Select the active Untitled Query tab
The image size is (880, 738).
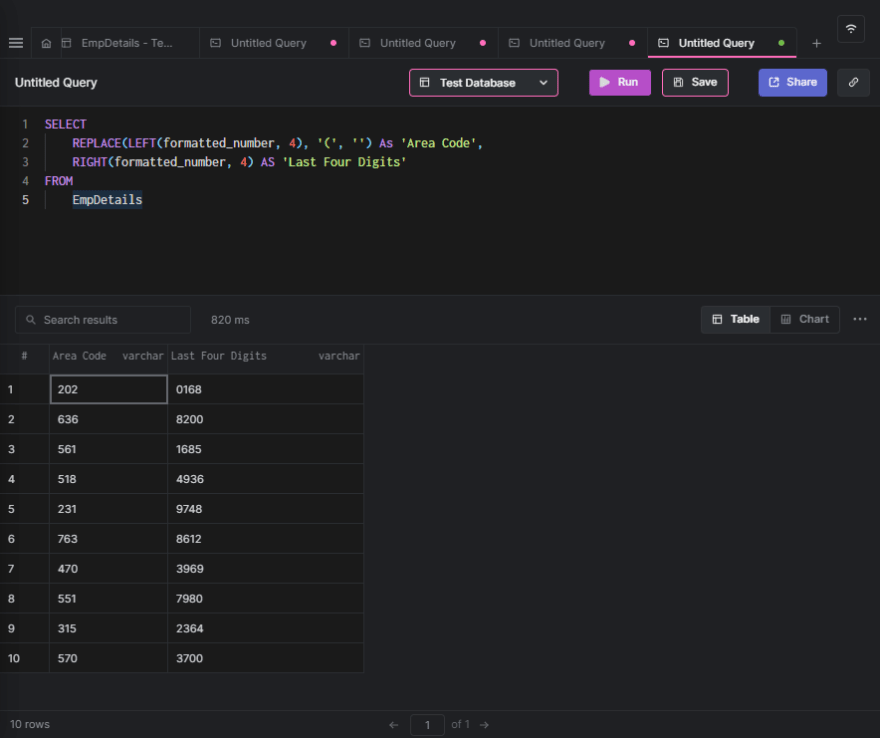coord(722,43)
